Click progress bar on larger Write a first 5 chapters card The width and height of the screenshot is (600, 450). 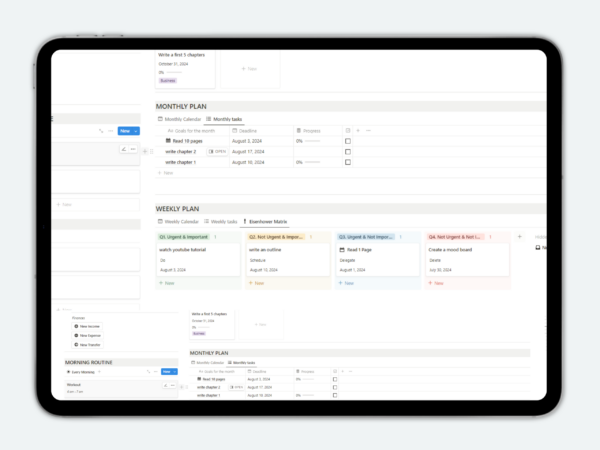tap(174, 72)
